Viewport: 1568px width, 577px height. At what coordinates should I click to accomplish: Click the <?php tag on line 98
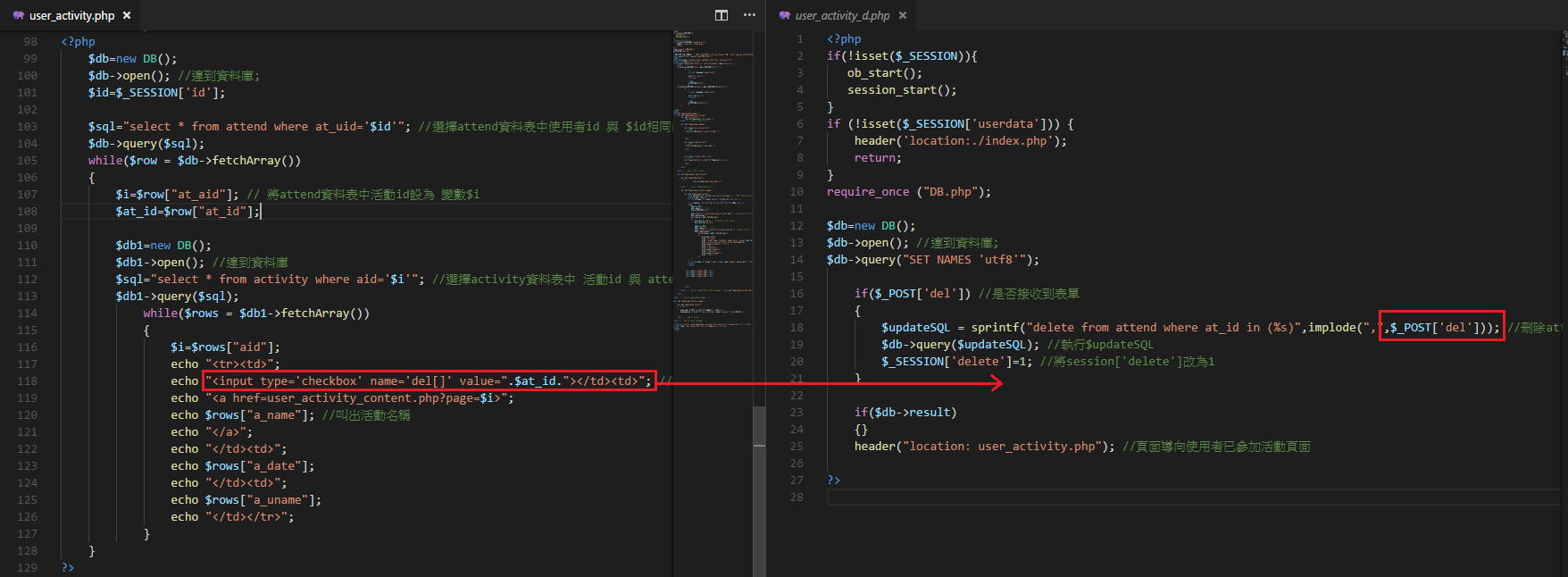pos(79,42)
